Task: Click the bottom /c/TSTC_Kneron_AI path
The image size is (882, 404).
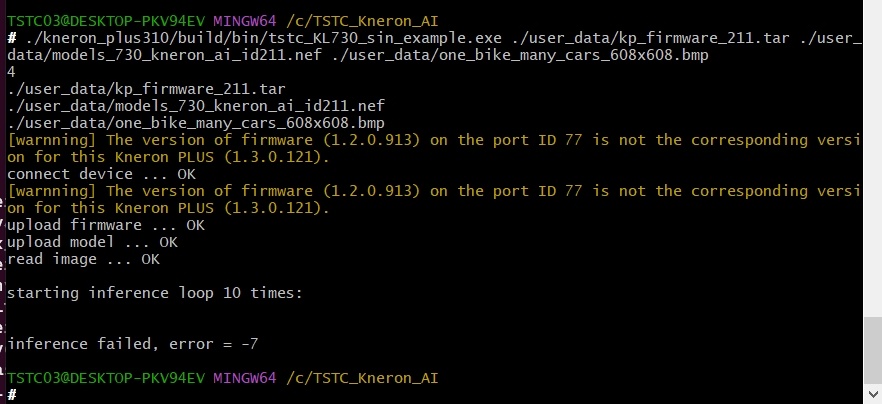Action: (x=362, y=378)
